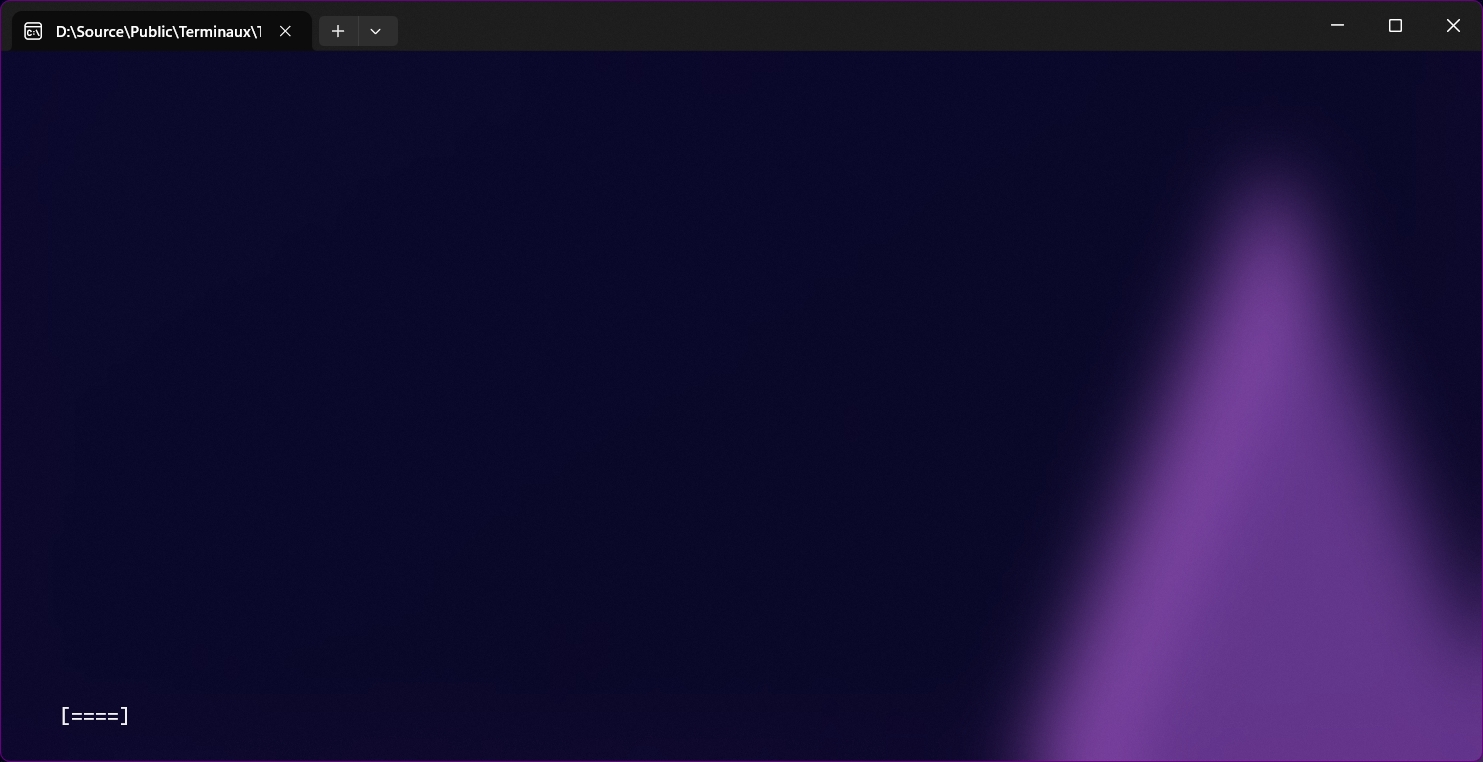Minimize the terminal window

click(1337, 25)
